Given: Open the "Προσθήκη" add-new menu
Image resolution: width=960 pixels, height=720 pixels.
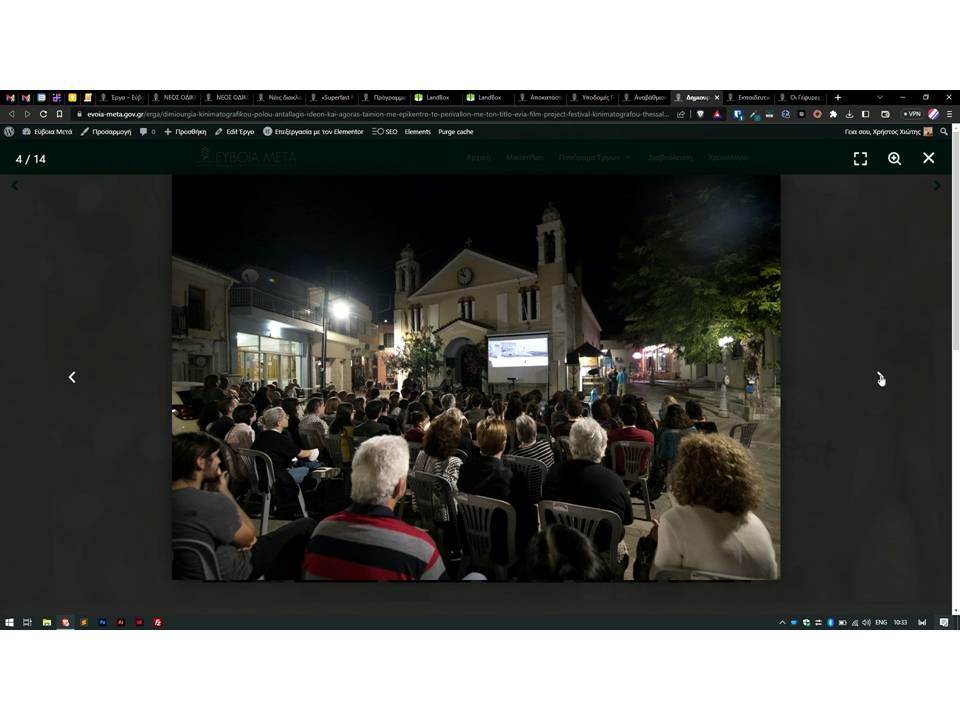Looking at the screenshot, I should pos(185,132).
